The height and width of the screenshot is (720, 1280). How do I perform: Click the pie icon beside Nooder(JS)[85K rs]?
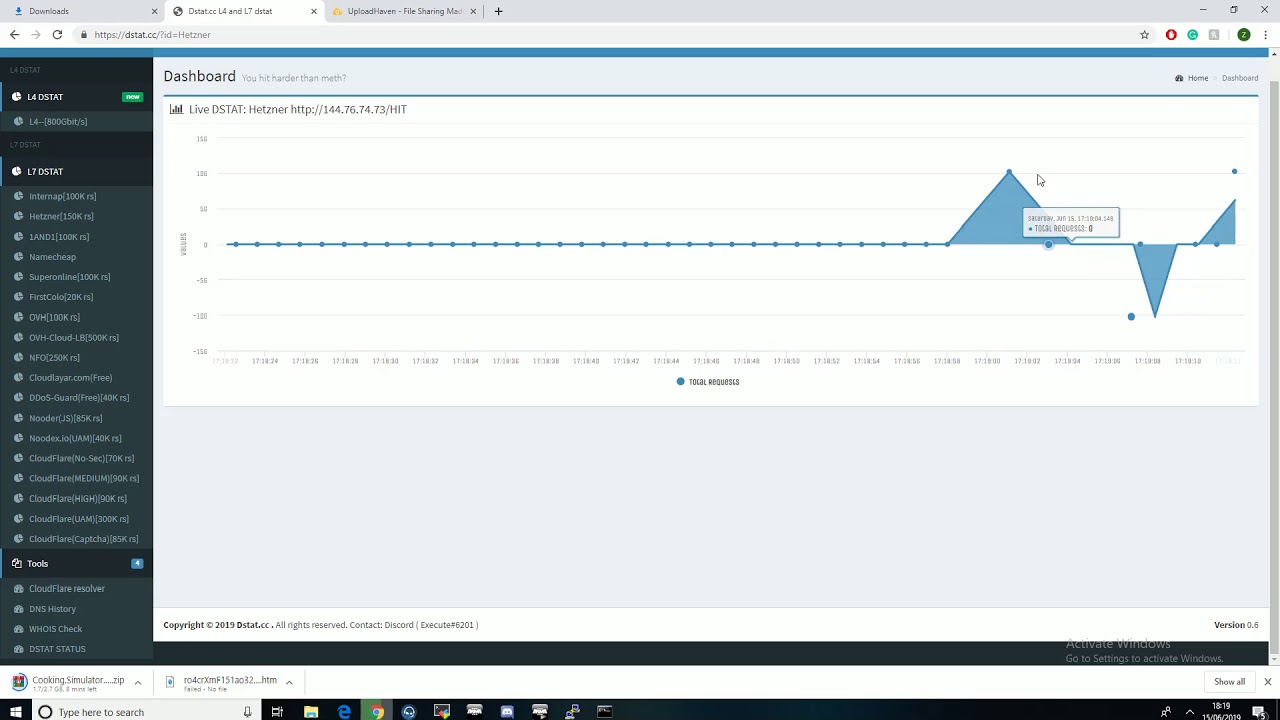[19, 418]
